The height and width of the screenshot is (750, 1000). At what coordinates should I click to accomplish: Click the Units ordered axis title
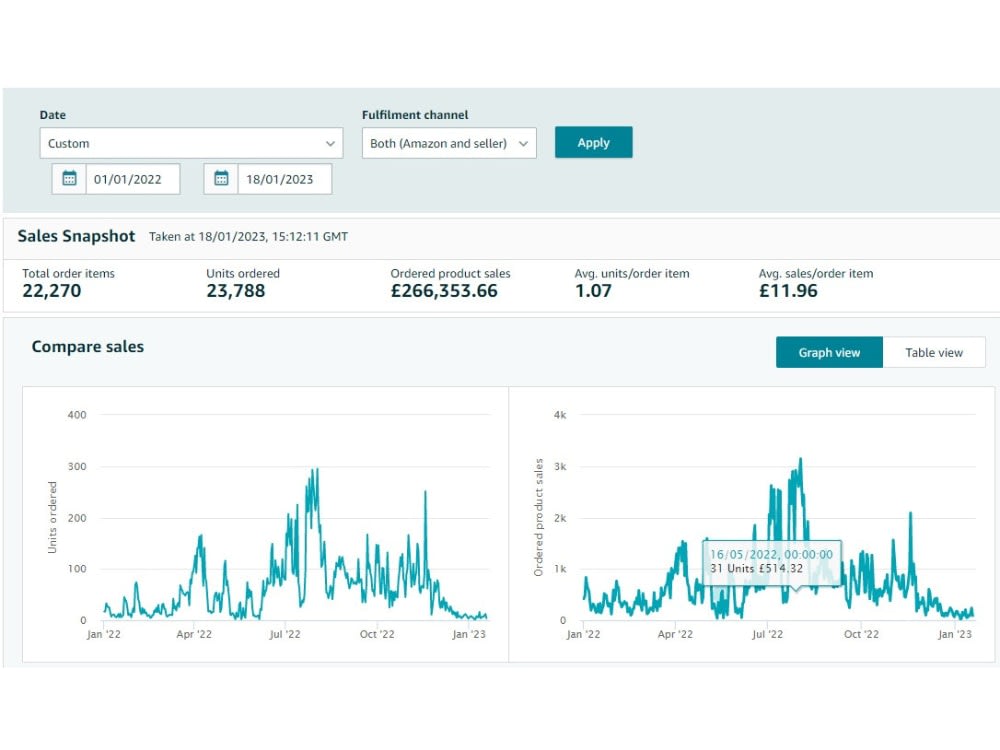[x=52, y=517]
